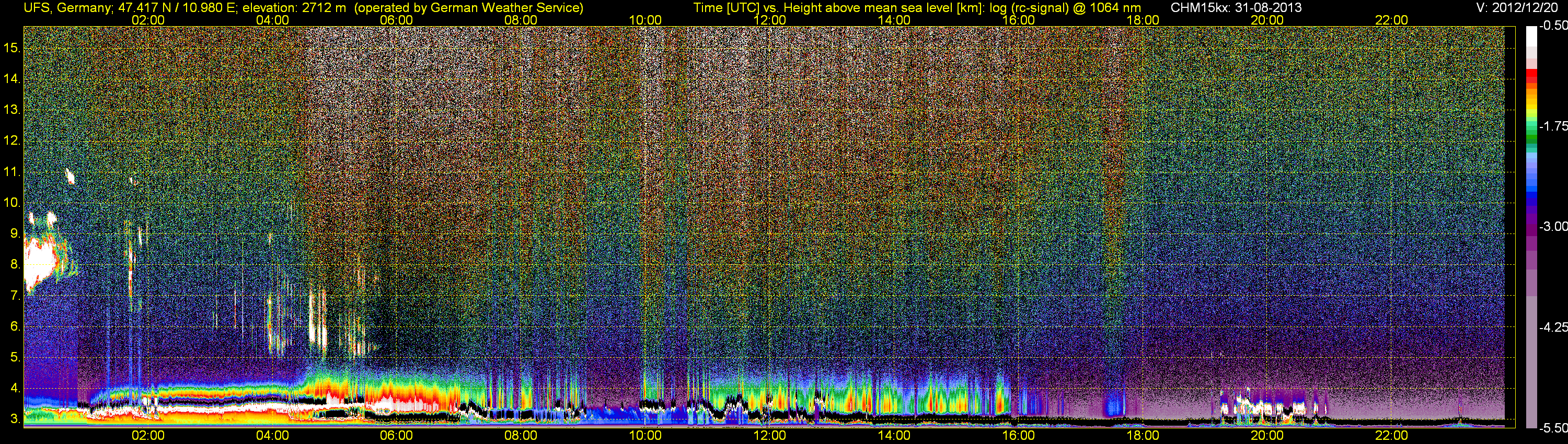Click the -0.50 color scale label
This screenshot has height=444, width=1568.
(1553, 26)
